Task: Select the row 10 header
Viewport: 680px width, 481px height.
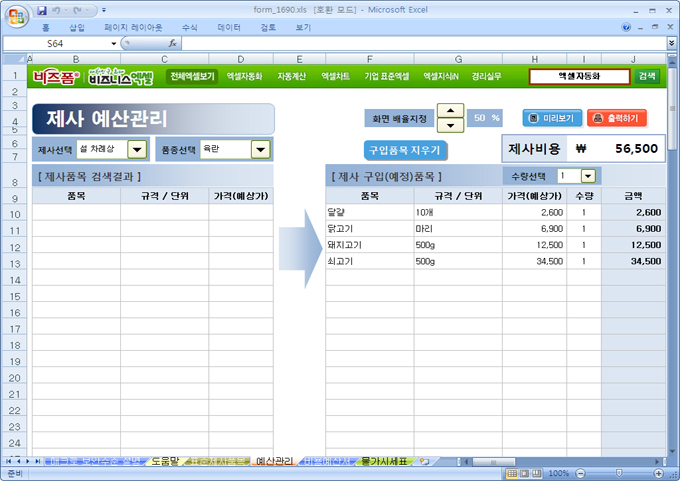Action: (15, 214)
